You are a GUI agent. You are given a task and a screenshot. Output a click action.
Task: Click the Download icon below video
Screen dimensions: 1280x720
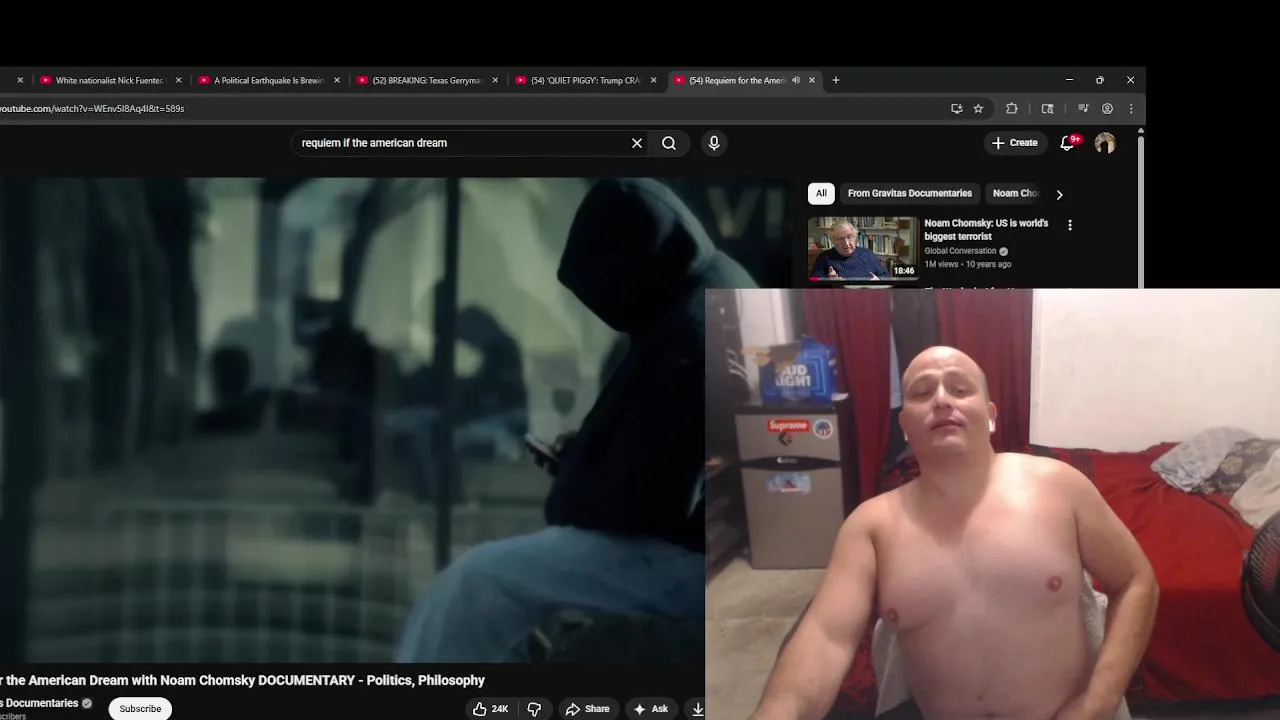pos(697,709)
